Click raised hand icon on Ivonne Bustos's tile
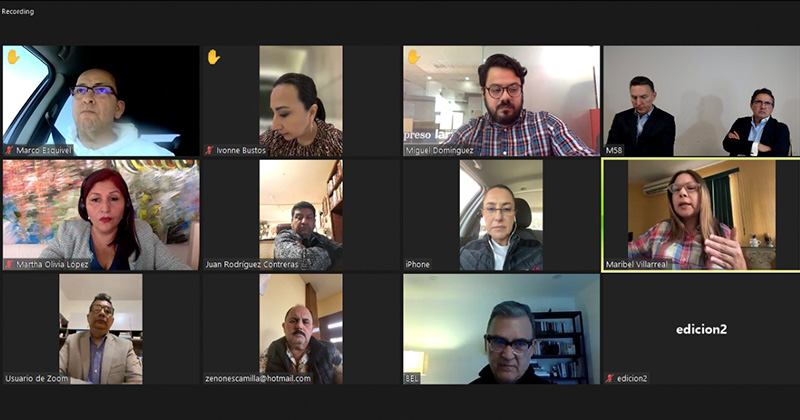The image size is (800, 420). click(x=213, y=57)
